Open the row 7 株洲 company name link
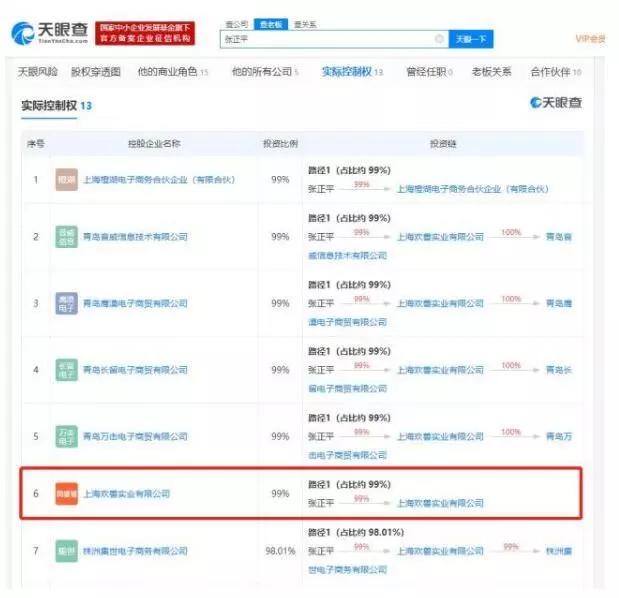 [x=135, y=551]
